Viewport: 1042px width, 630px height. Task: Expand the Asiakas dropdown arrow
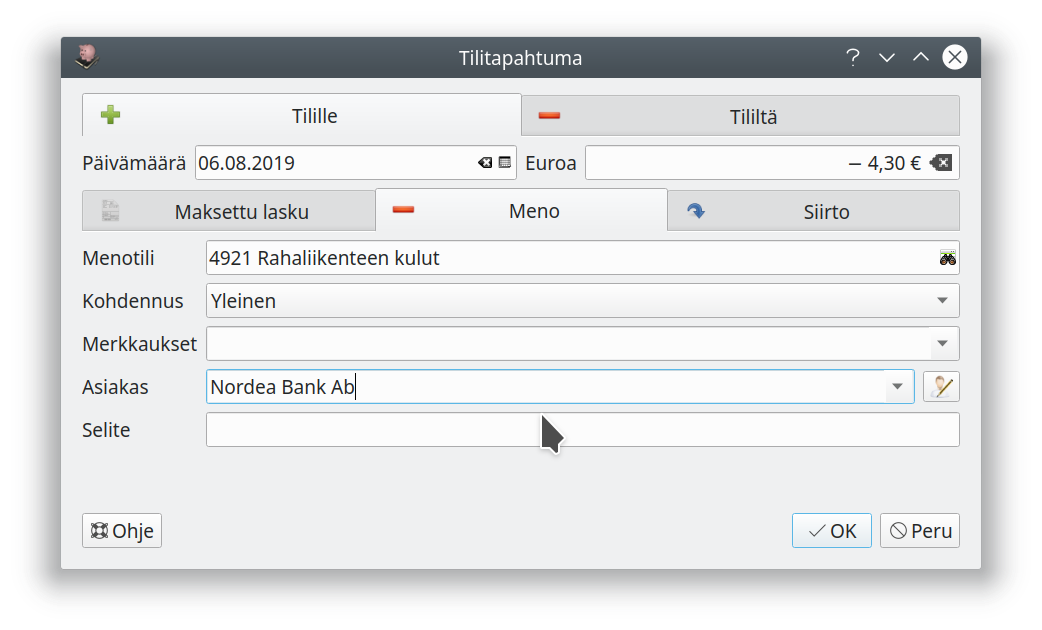(898, 387)
